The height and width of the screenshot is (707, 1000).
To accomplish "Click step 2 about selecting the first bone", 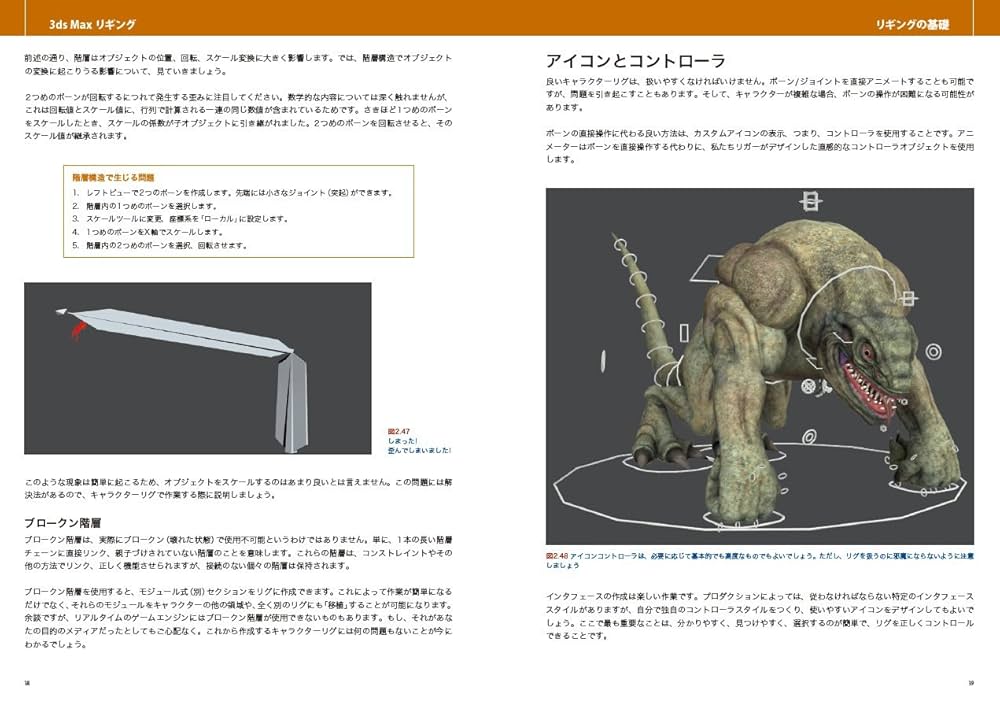I will click(145, 206).
